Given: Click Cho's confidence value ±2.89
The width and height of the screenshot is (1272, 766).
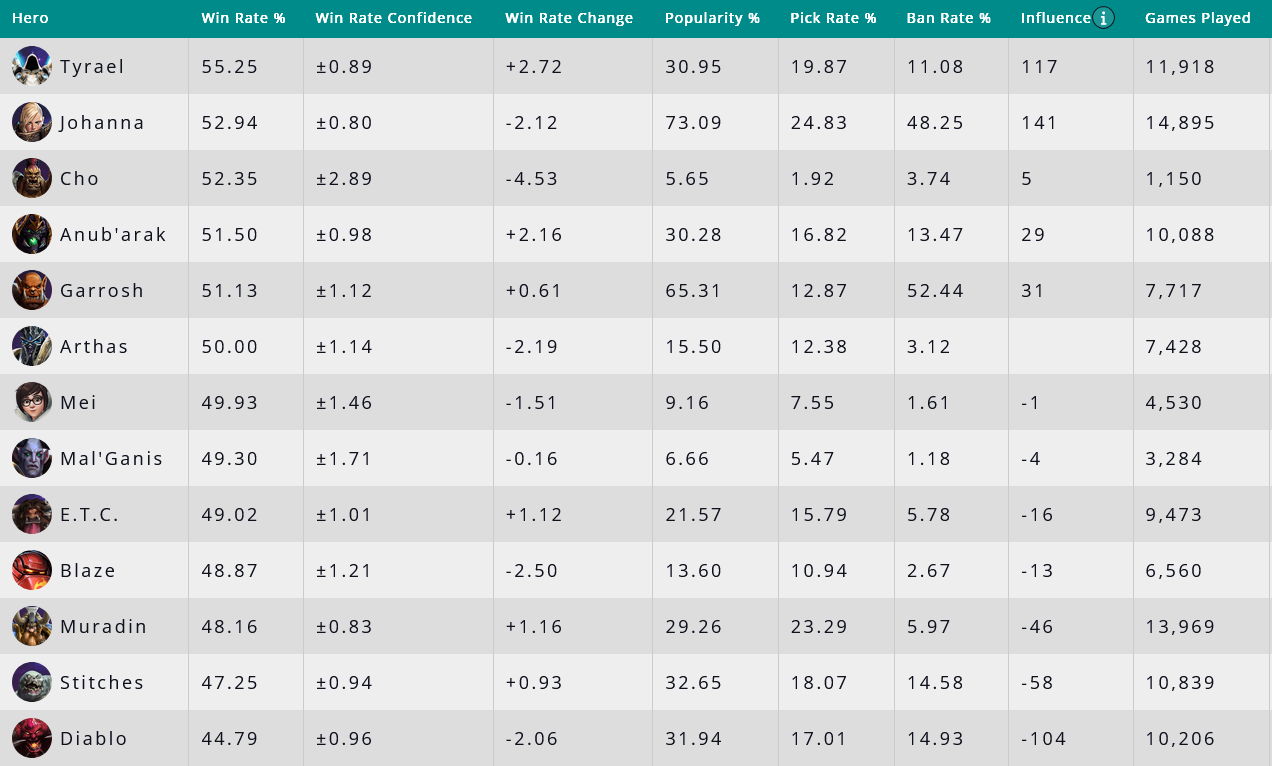Looking at the screenshot, I should (344, 179).
